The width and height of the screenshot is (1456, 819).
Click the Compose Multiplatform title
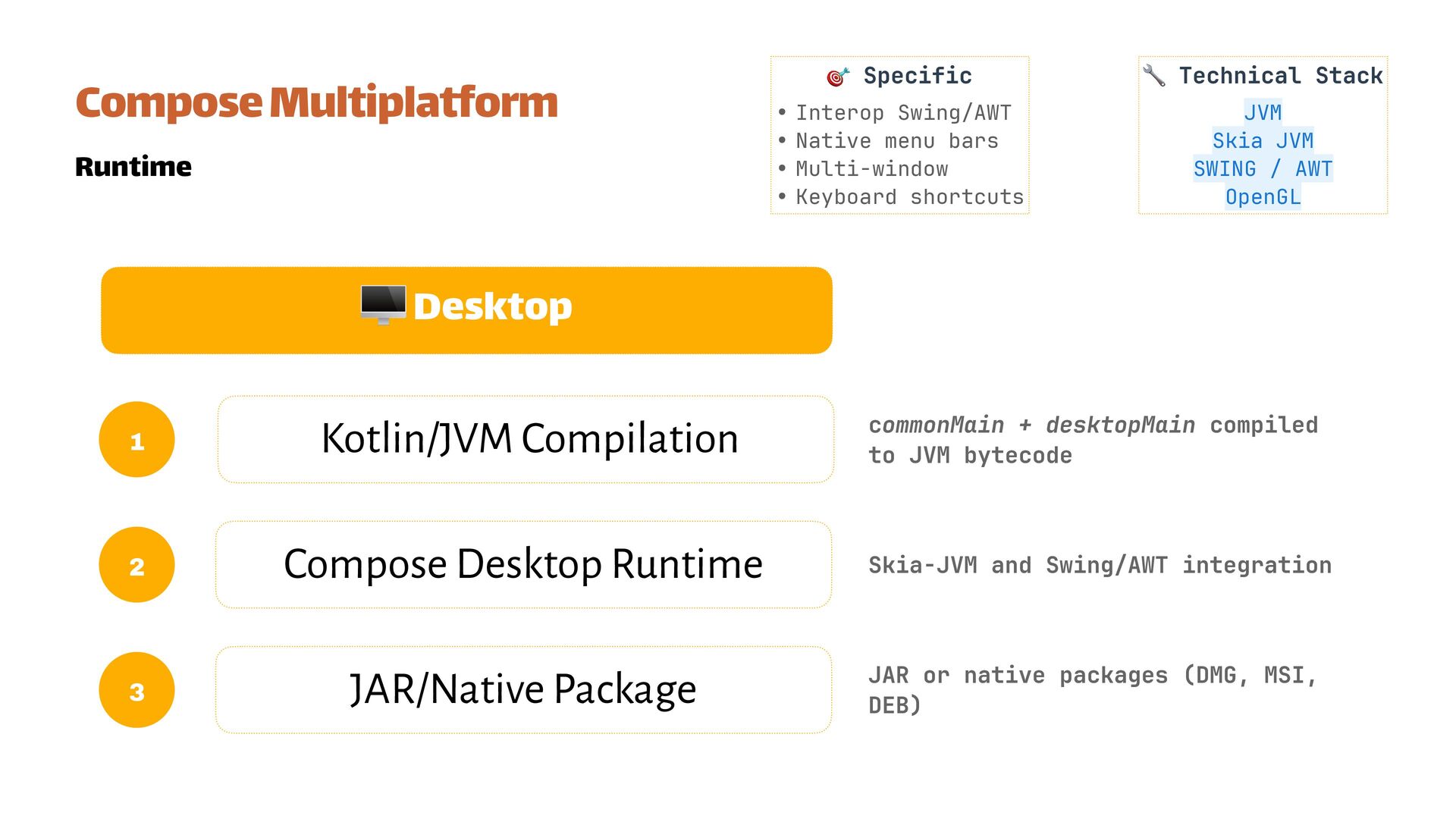(x=316, y=102)
